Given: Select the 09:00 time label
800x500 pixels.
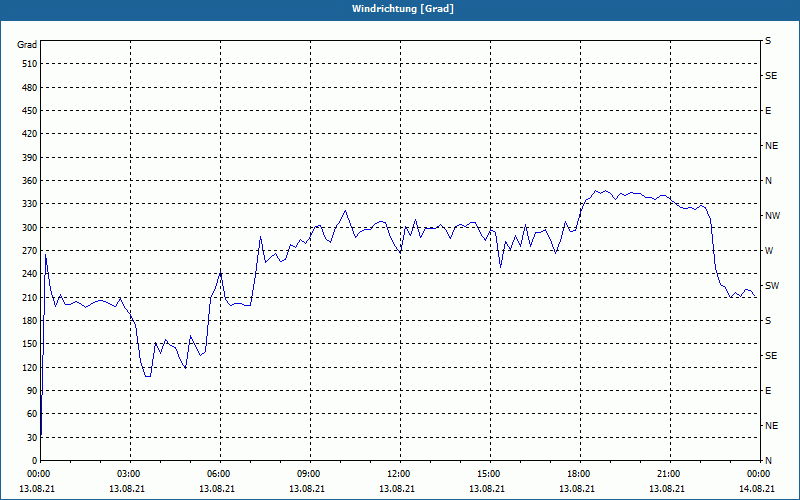Looking at the screenshot, I should click(x=310, y=474).
